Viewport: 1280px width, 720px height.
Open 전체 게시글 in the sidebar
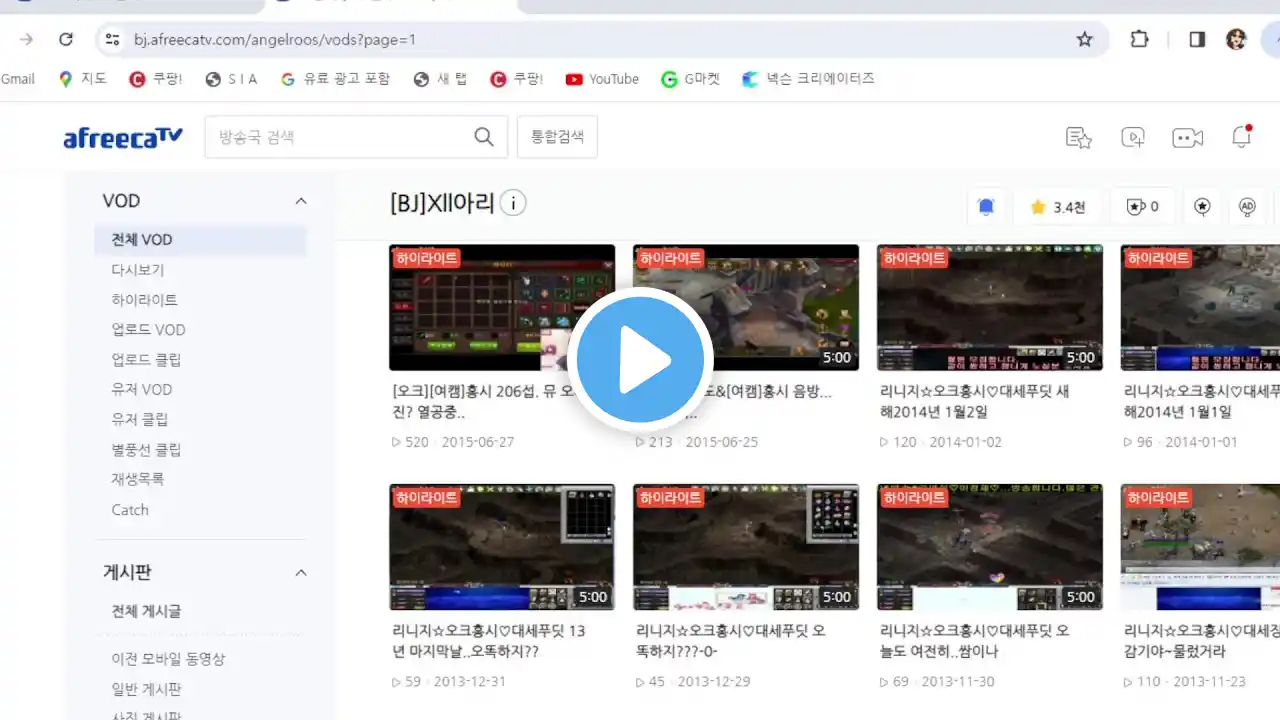[146, 611]
